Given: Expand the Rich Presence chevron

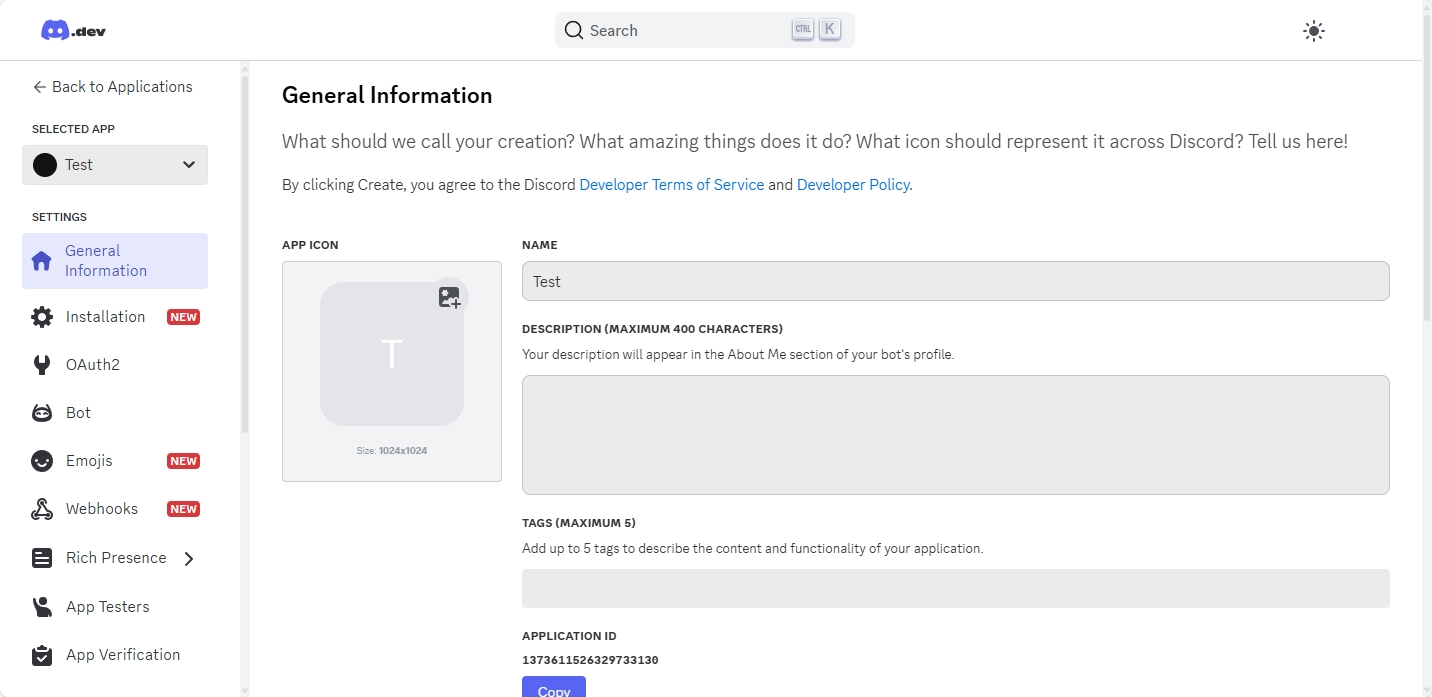Looking at the screenshot, I should pos(189,558).
